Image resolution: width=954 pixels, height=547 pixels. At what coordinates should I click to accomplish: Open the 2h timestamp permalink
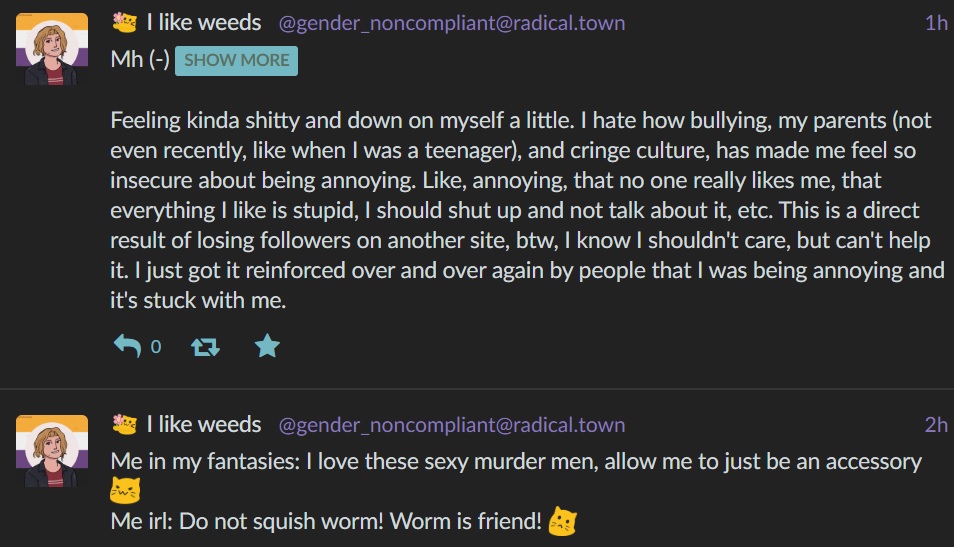pyautogui.click(x=936, y=424)
